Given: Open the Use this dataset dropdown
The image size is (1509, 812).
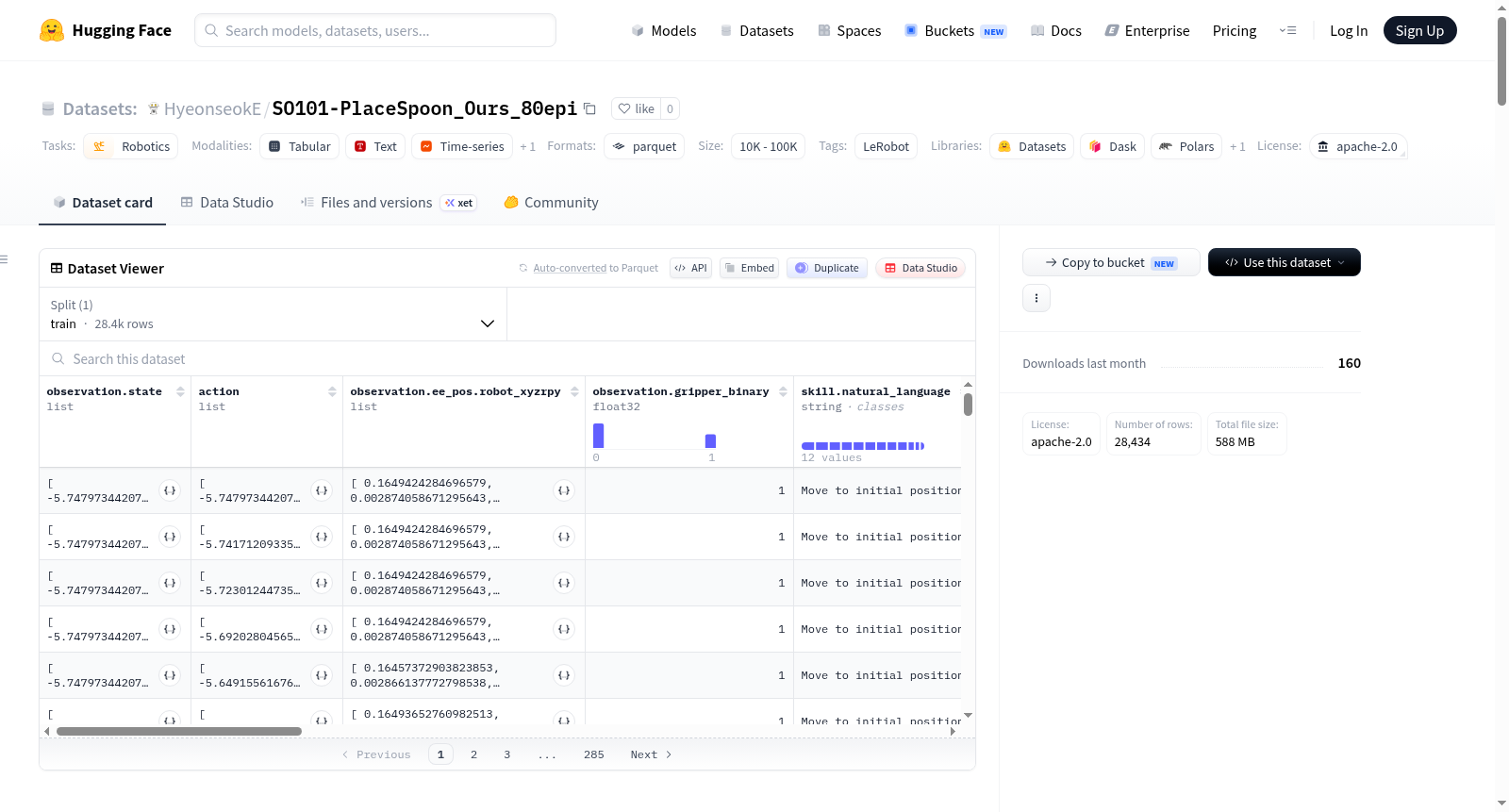Looking at the screenshot, I should [1285, 262].
